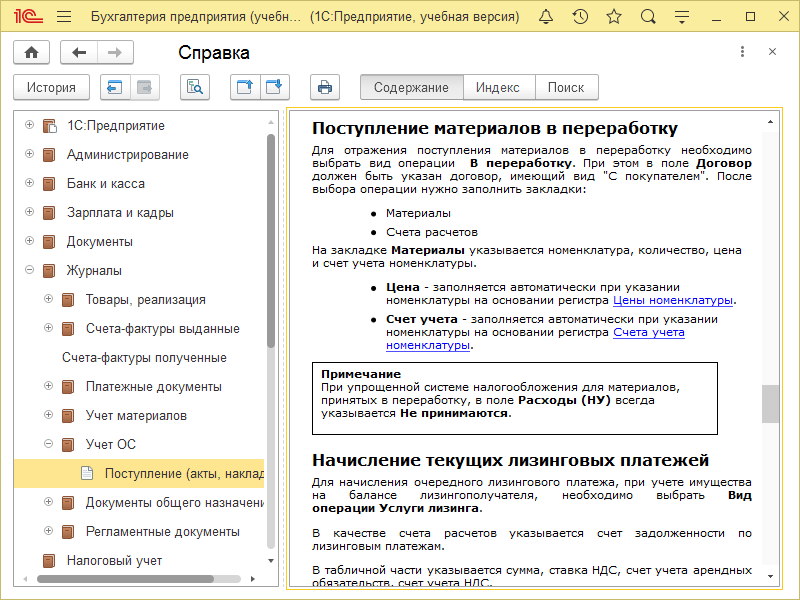
Task: Click the Журналы book icon
Action: coord(49,270)
